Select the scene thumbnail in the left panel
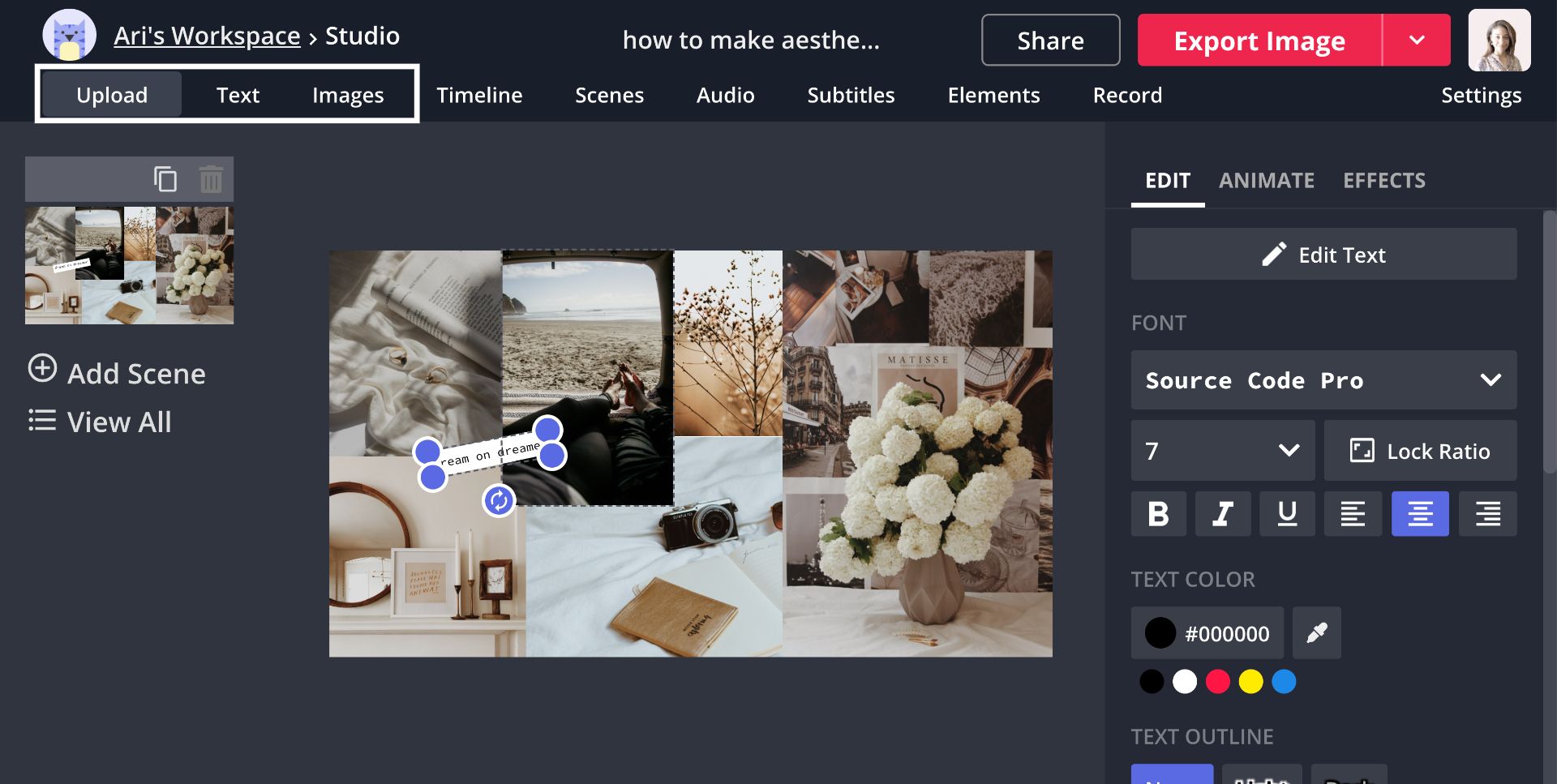The image size is (1557, 784). point(129,265)
